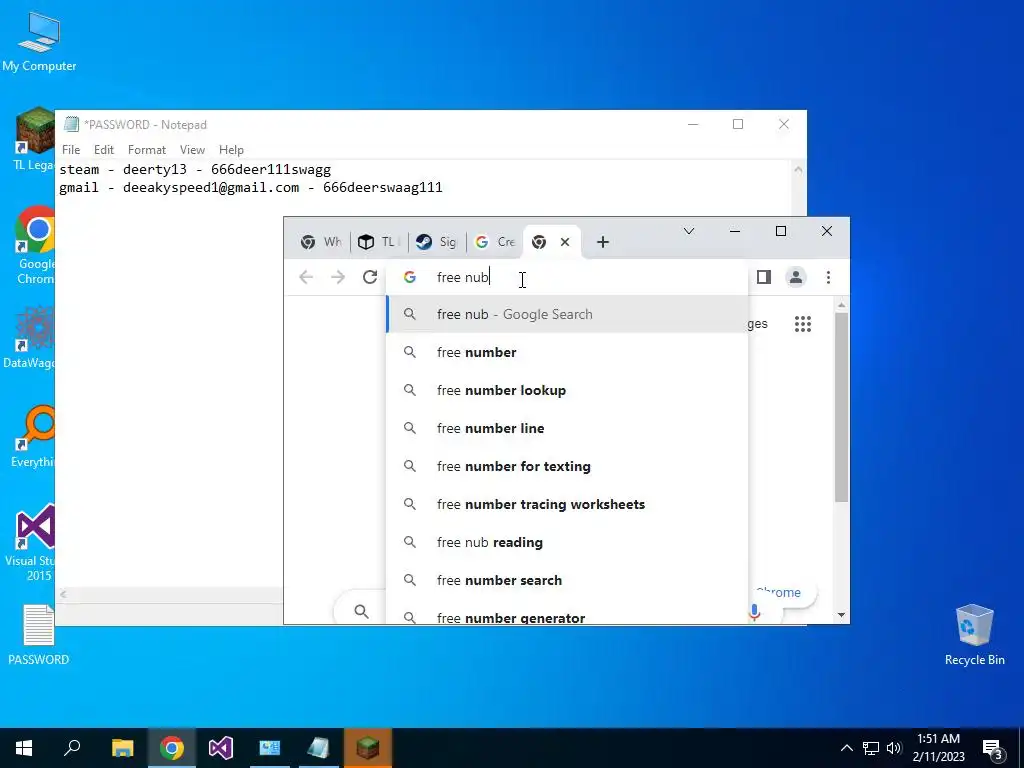1024x768 pixels.
Task: Click Windows Start button
Action: pyautogui.click(x=24, y=748)
